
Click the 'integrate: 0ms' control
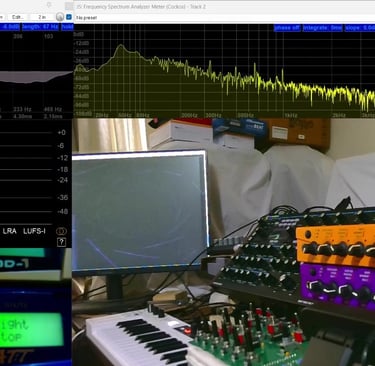322,28
